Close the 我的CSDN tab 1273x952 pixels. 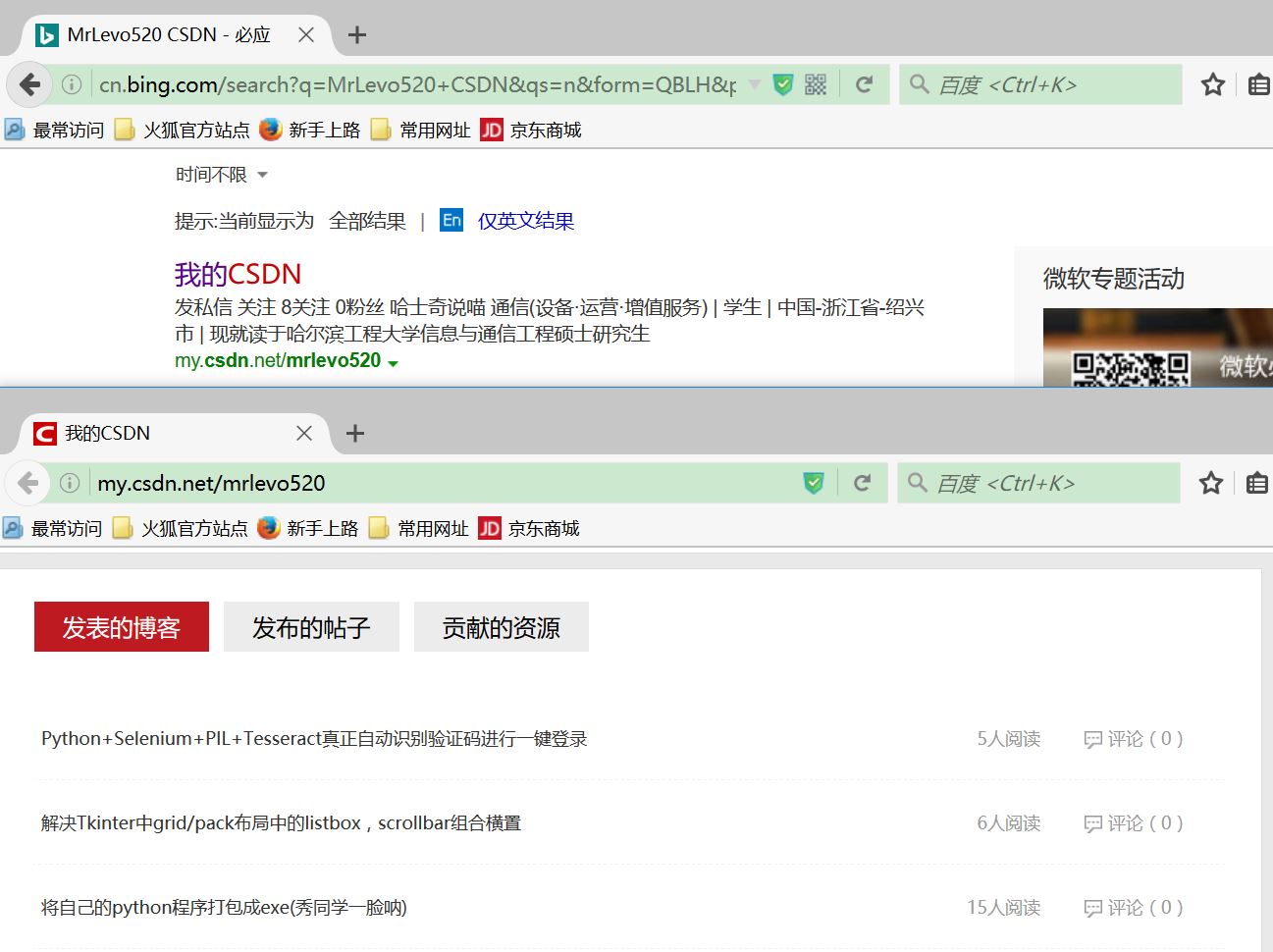click(x=304, y=433)
